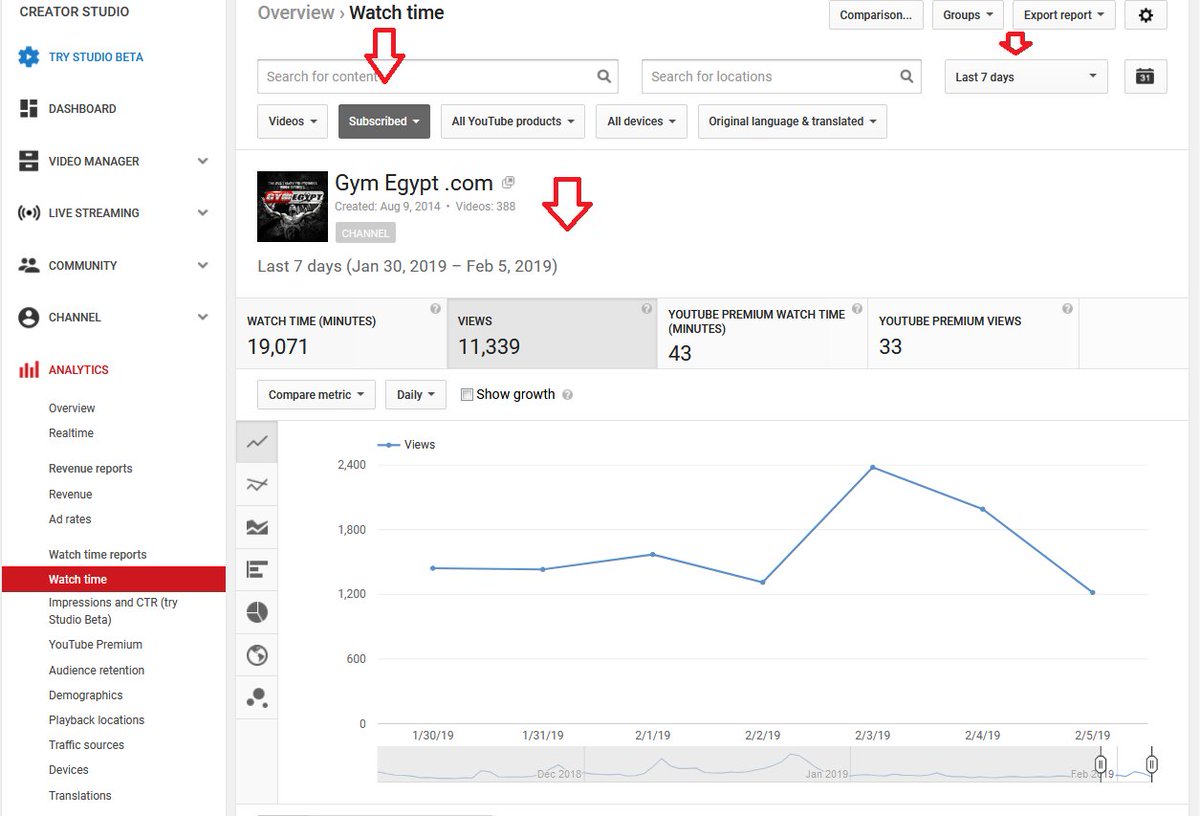Open the calendar date picker icon
The width and height of the screenshot is (1200, 816).
point(1146,77)
